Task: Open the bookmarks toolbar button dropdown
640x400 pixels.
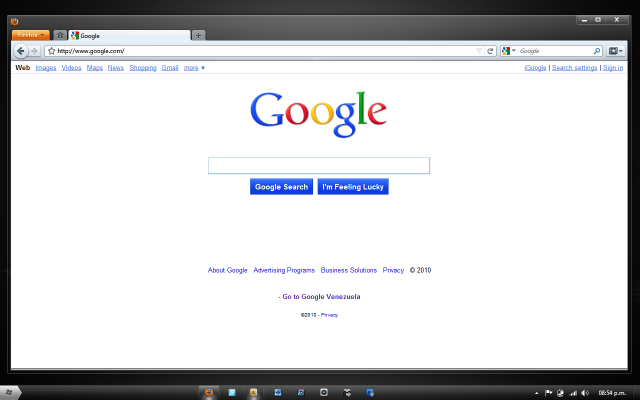Action: tap(616, 51)
